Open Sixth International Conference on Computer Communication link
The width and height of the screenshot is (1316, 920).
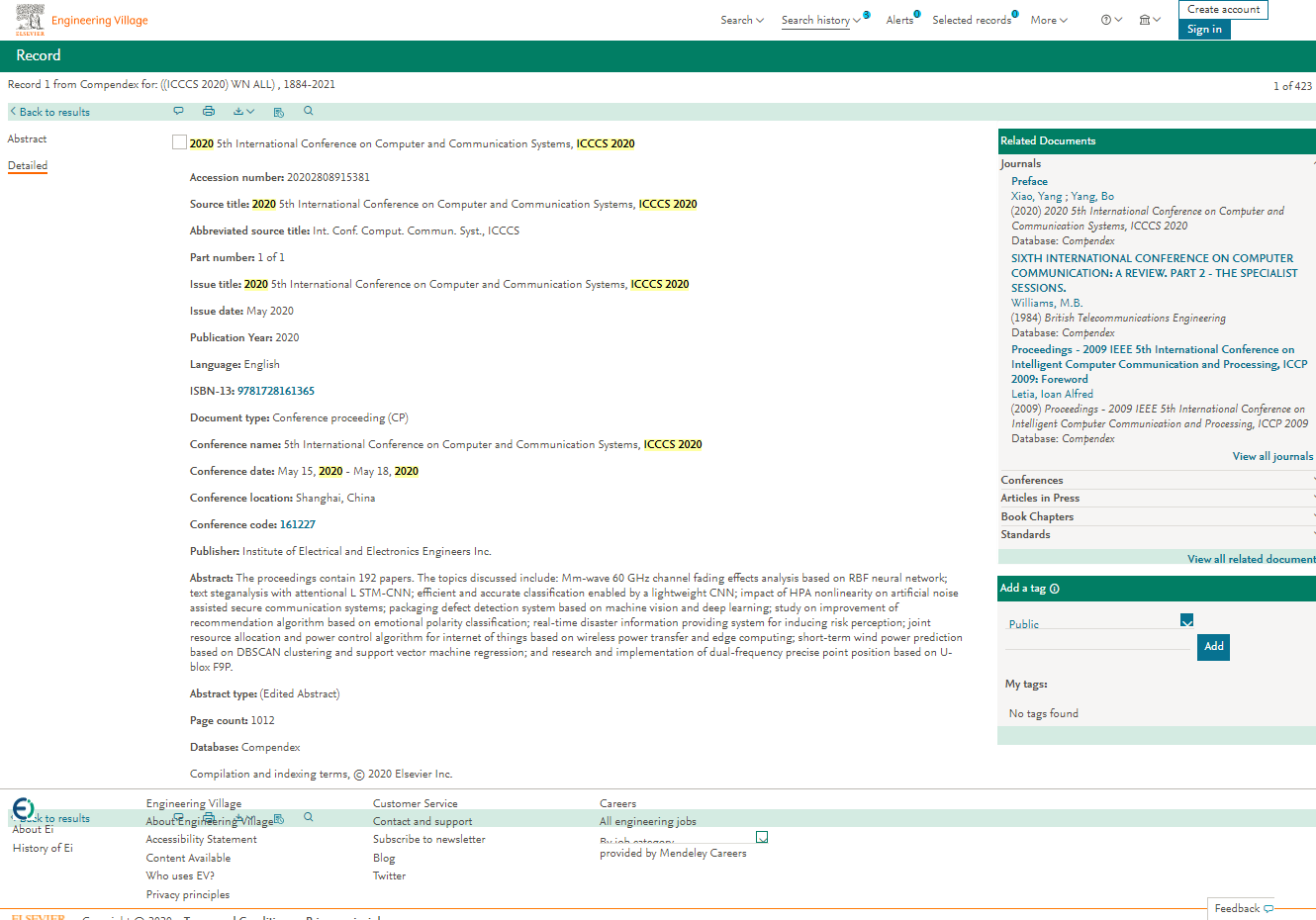[x=1154, y=273]
